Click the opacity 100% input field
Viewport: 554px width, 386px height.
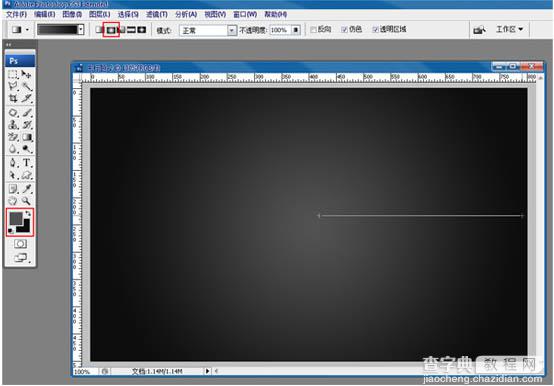281,30
